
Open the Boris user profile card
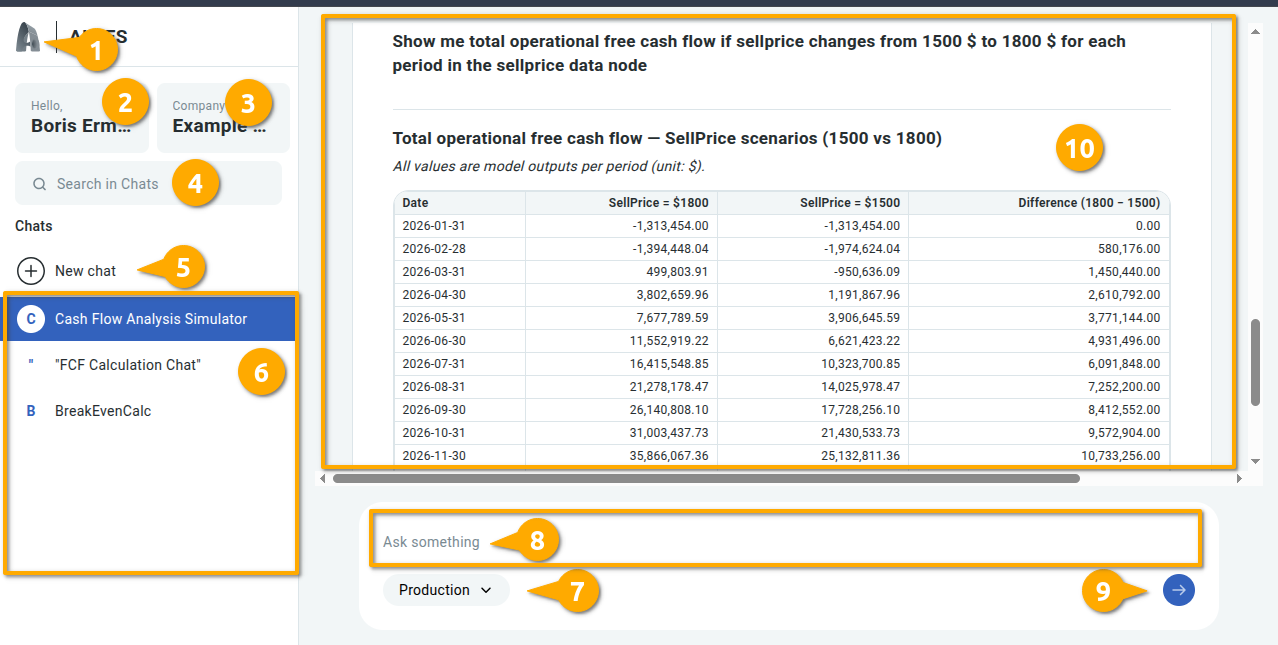click(x=80, y=118)
